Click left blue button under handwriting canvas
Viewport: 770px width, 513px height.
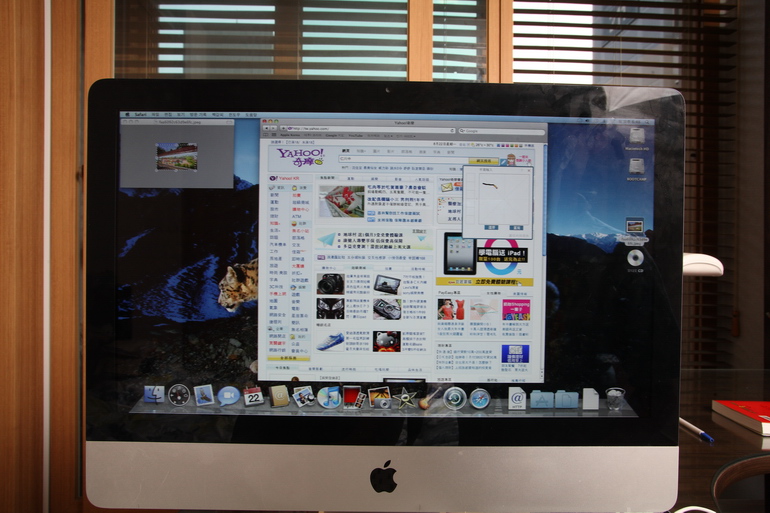(x=491, y=228)
